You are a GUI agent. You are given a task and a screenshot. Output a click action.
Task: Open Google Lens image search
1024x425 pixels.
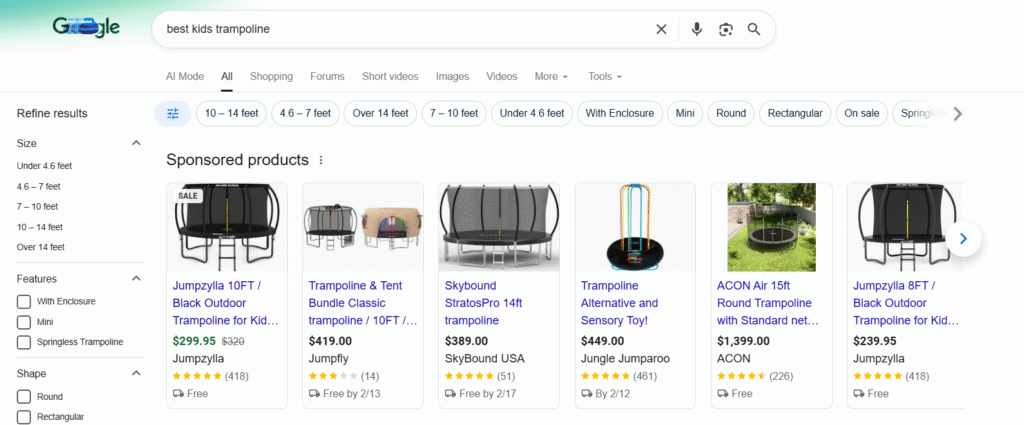click(726, 29)
